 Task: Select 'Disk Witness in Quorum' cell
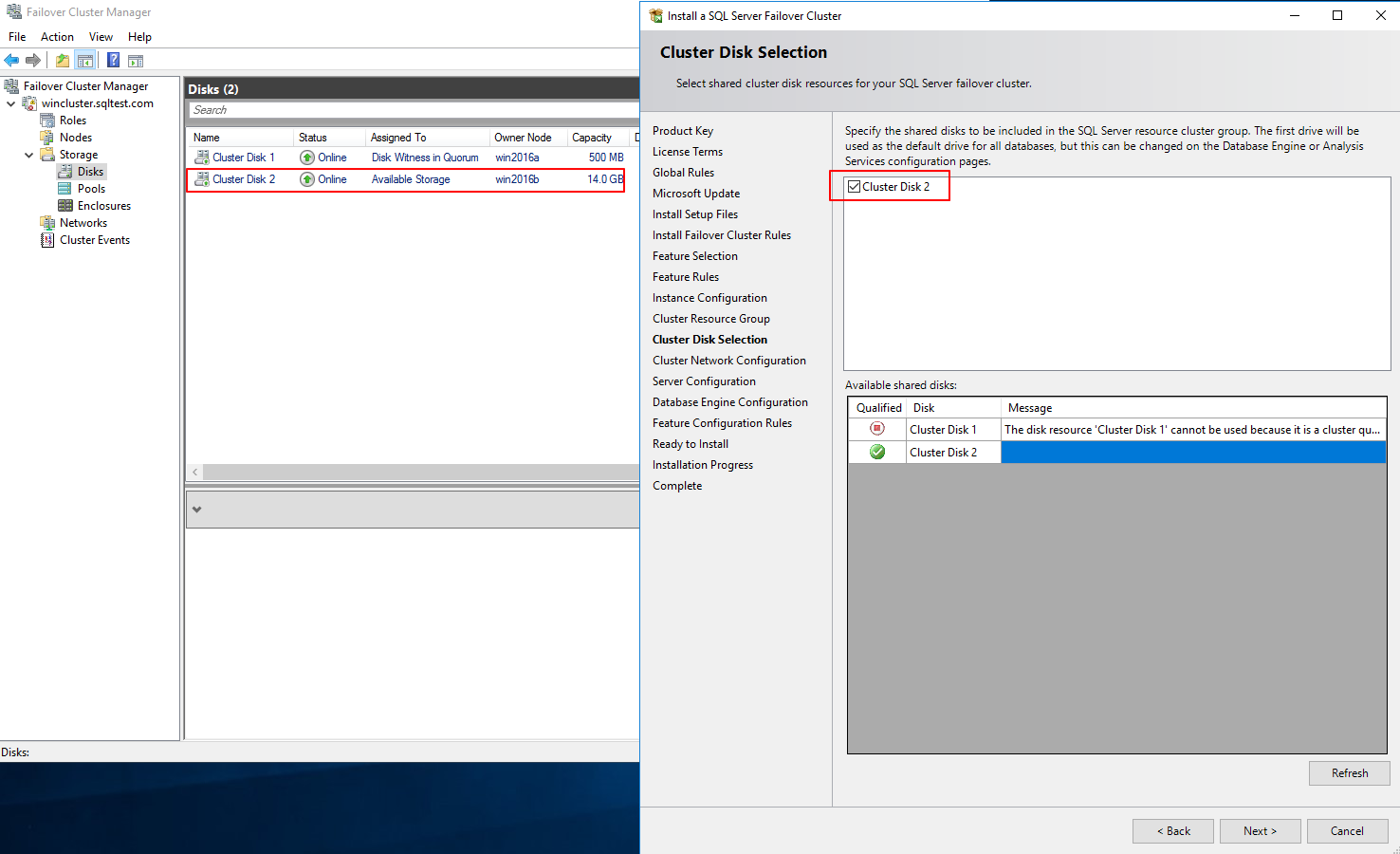click(425, 158)
